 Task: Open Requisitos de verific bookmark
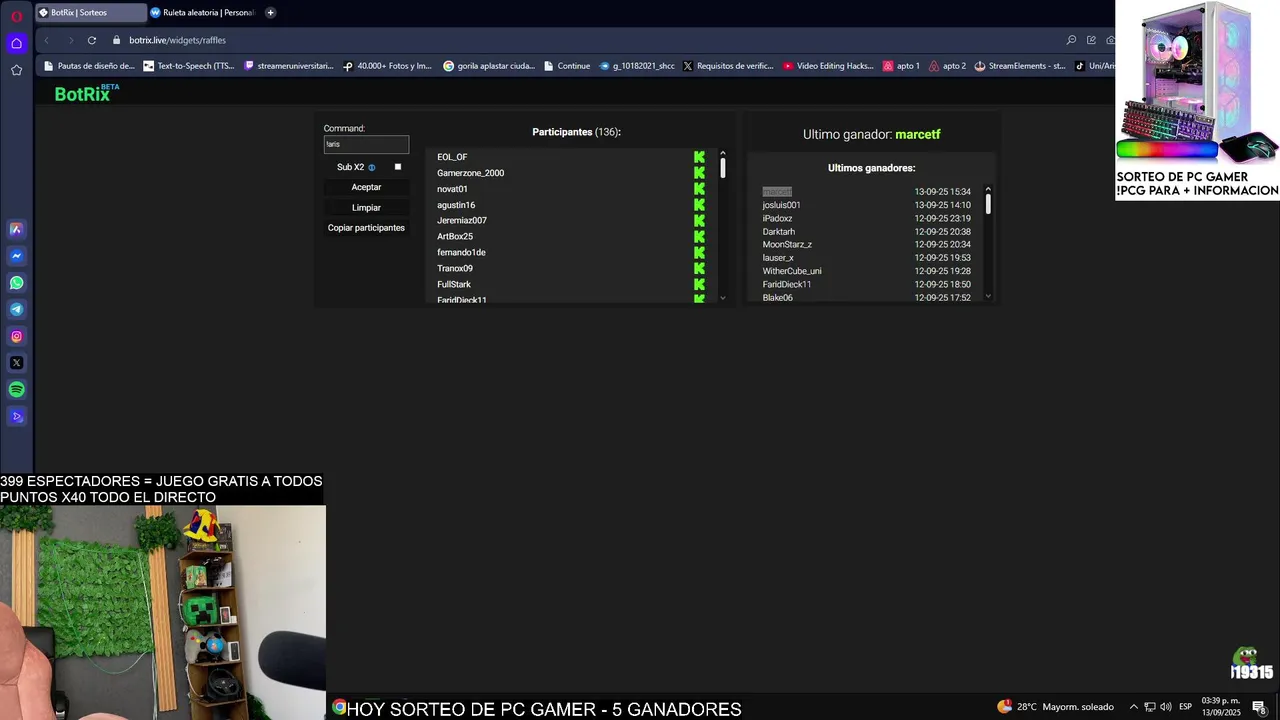pos(728,66)
